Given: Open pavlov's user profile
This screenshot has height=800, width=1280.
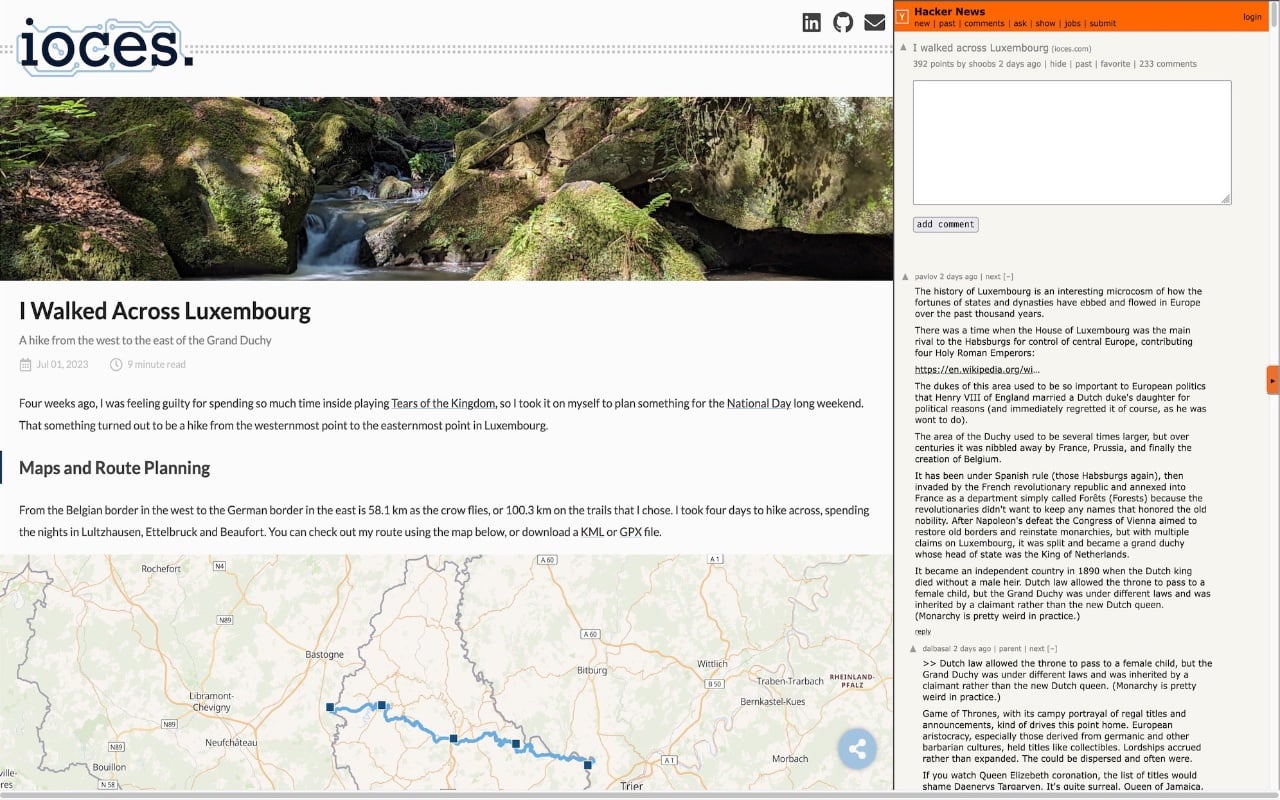Looking at the screenshot, I should tap(926, 277).
